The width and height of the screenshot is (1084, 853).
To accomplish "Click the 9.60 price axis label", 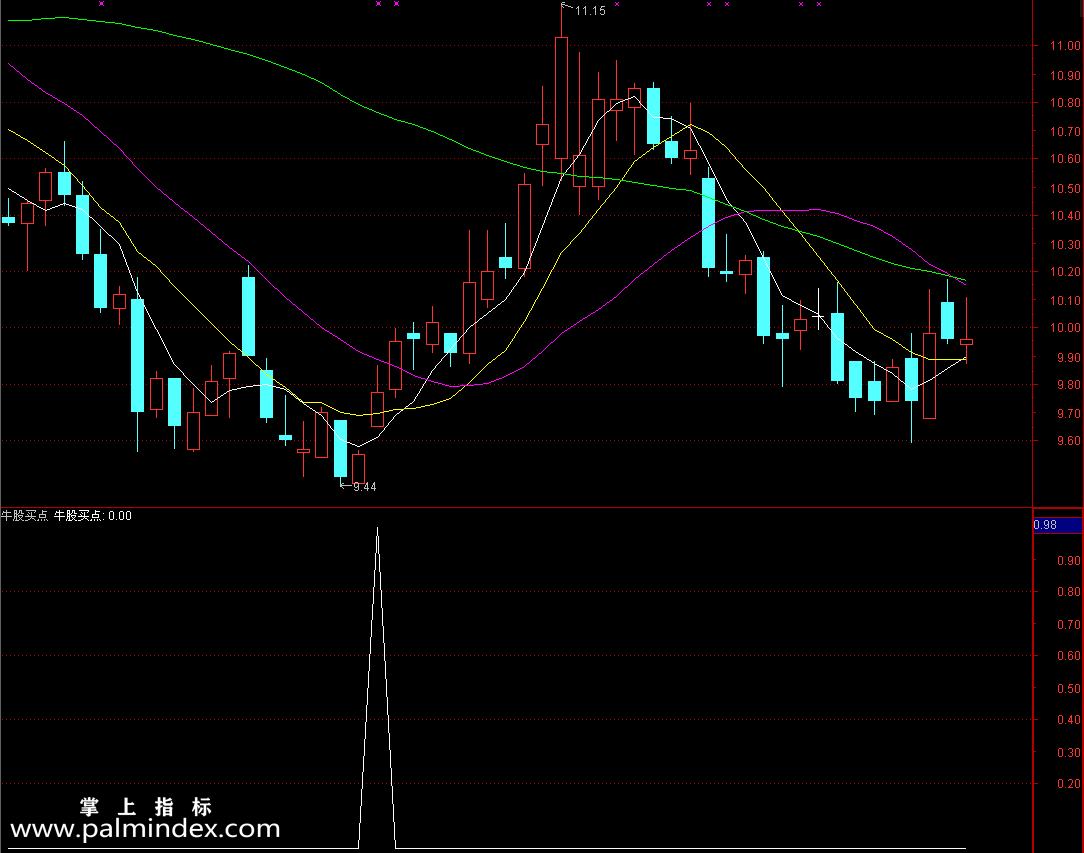I will point(1069,440).
